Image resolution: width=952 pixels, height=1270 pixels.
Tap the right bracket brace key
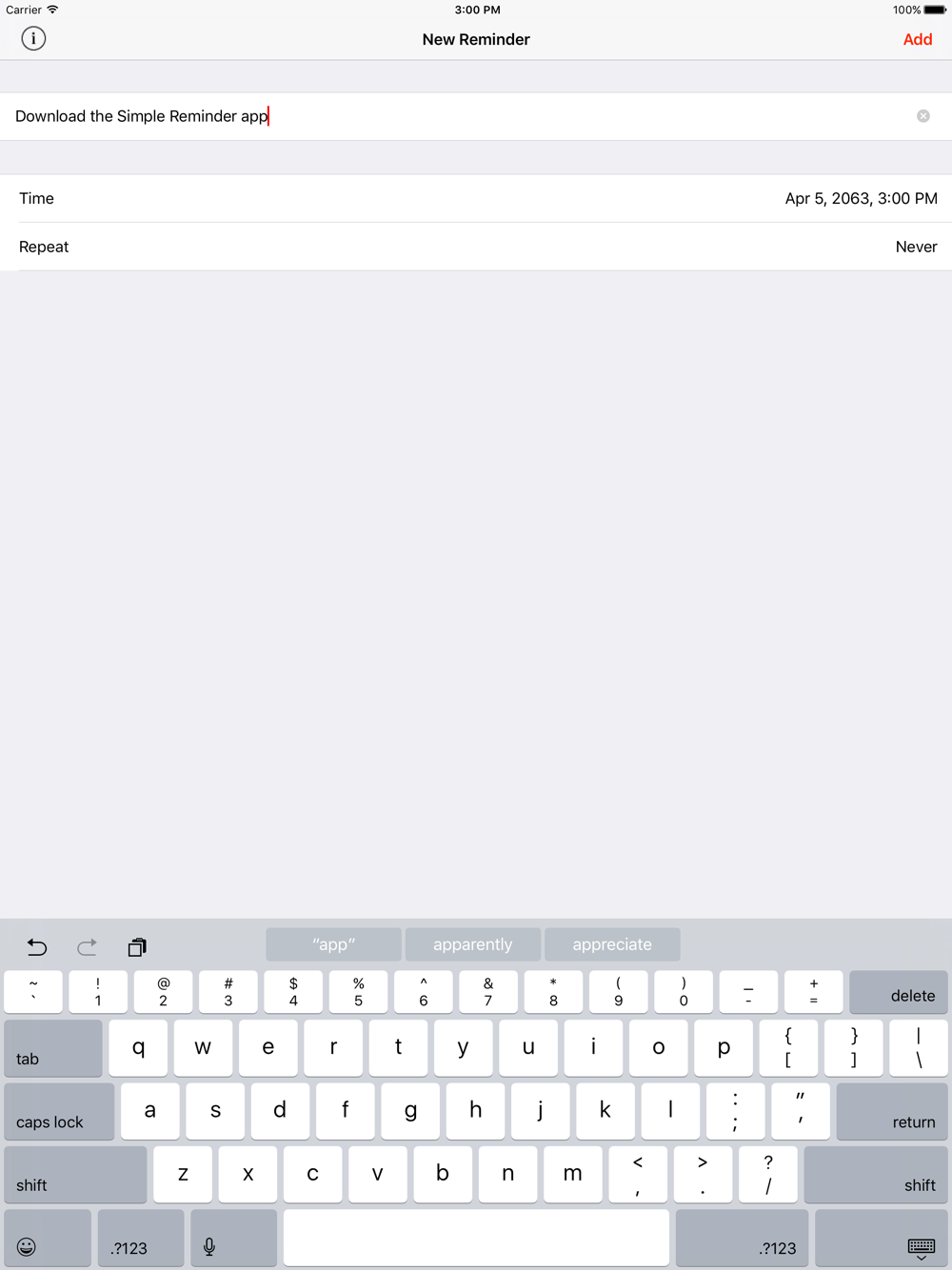point(854,1048)
